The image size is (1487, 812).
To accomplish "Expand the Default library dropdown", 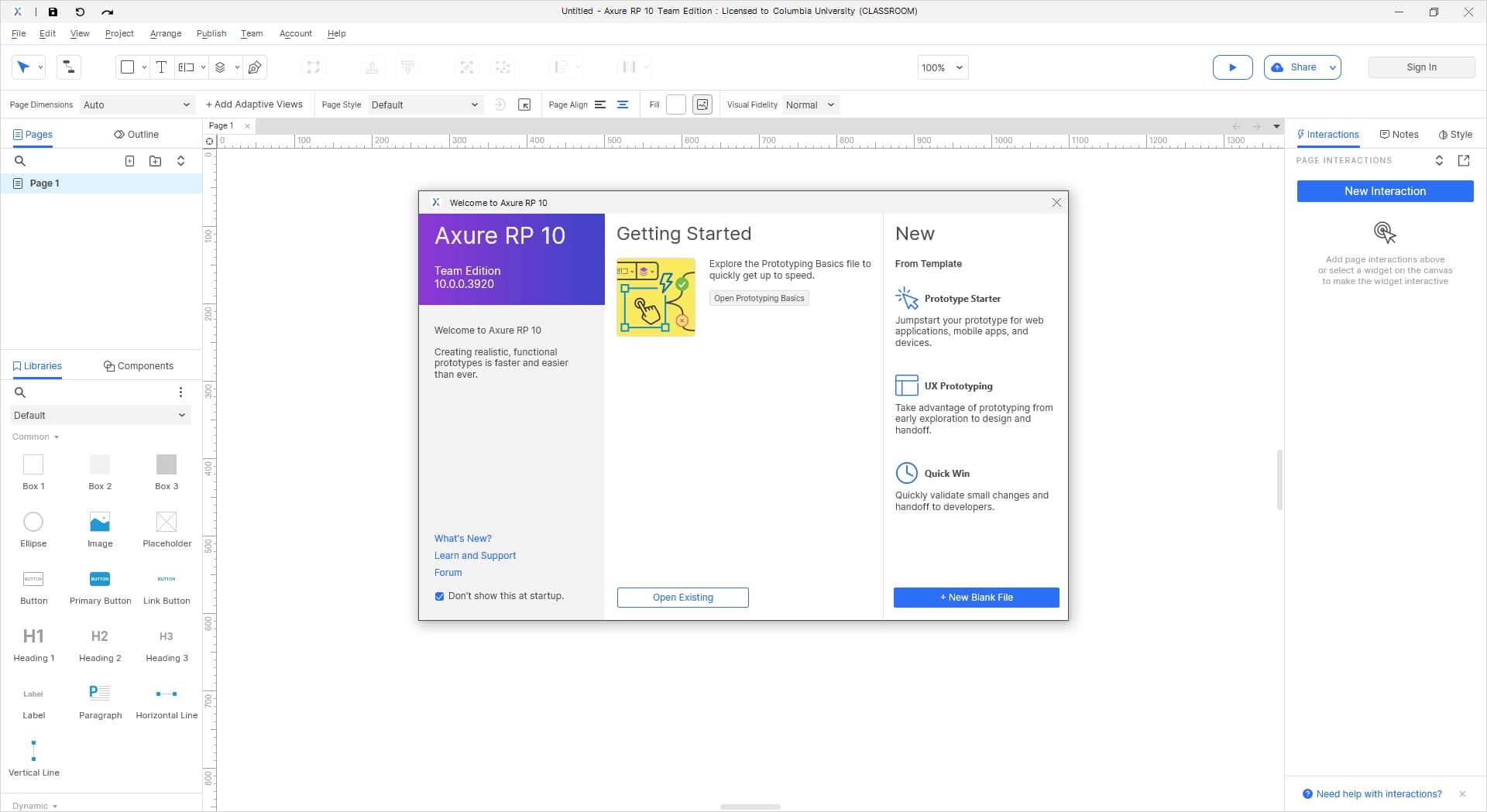I will (x=100, y=415).
